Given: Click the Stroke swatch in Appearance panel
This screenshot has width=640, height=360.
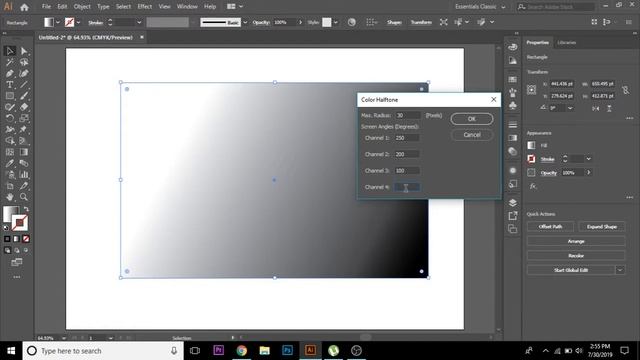Looking at the screenshot, I should 531,159.
